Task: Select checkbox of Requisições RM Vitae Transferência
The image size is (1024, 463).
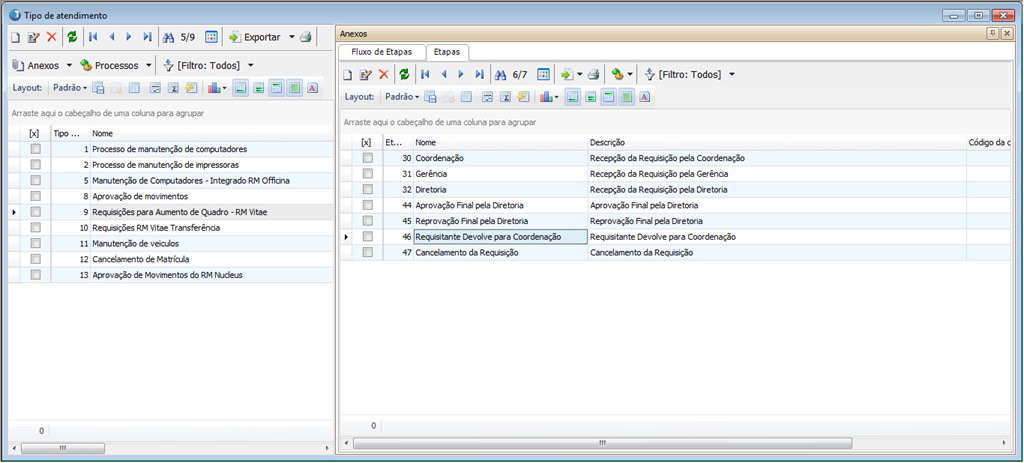Action: pos(35,227)
